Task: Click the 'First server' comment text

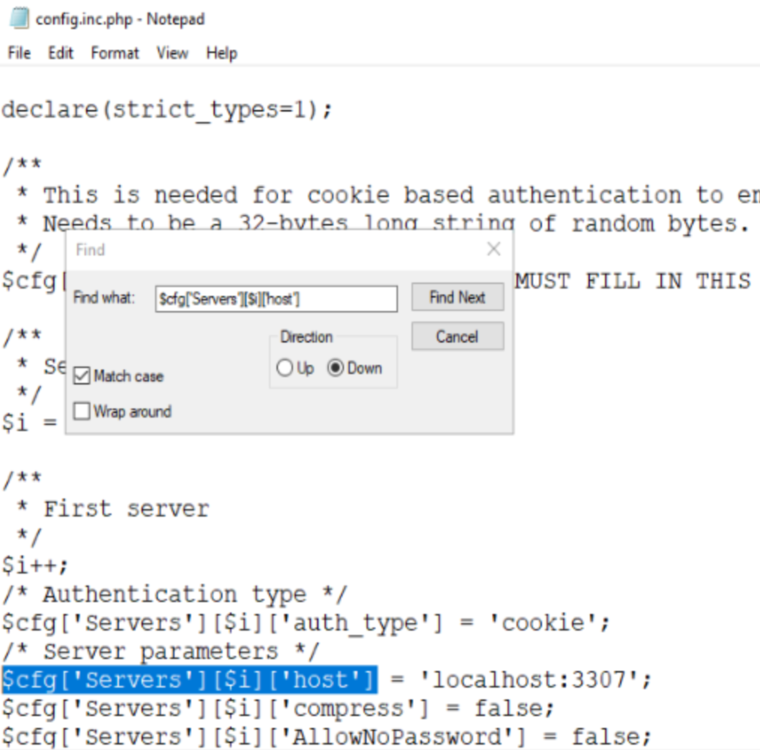Action: (127, 509)
